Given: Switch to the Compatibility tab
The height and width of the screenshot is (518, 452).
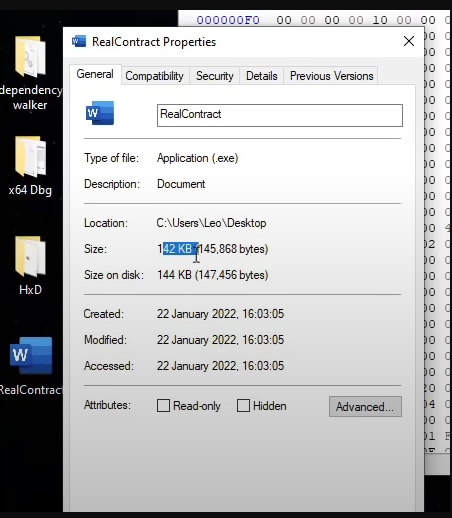Looking at the screenshot, I should [155, 76].
